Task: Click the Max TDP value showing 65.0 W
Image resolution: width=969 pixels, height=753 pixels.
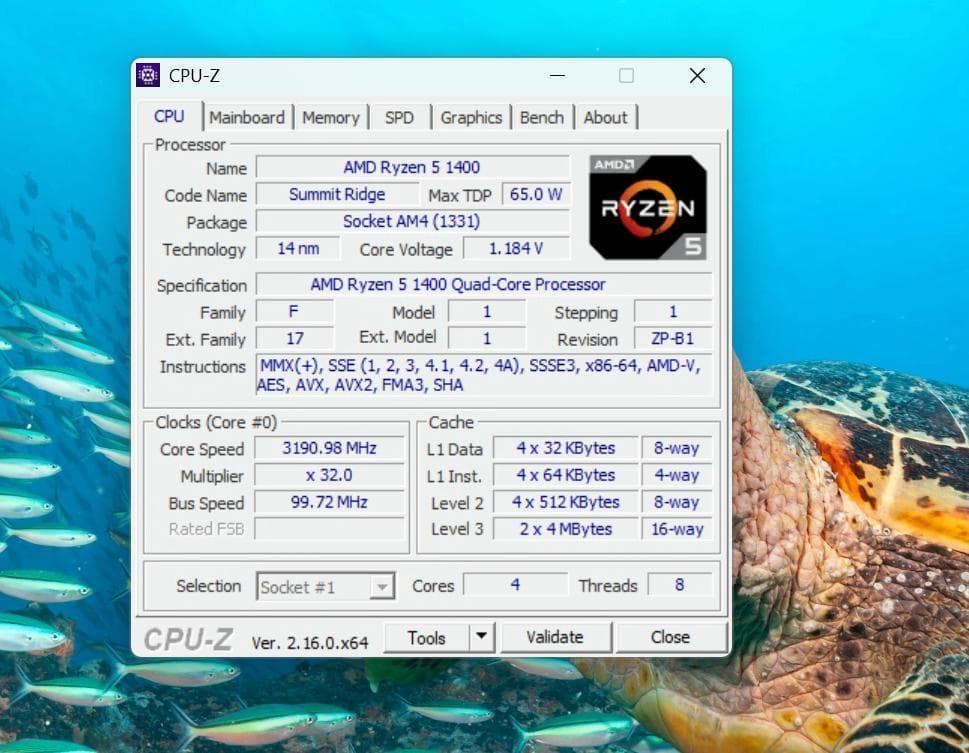Action: 535,195
